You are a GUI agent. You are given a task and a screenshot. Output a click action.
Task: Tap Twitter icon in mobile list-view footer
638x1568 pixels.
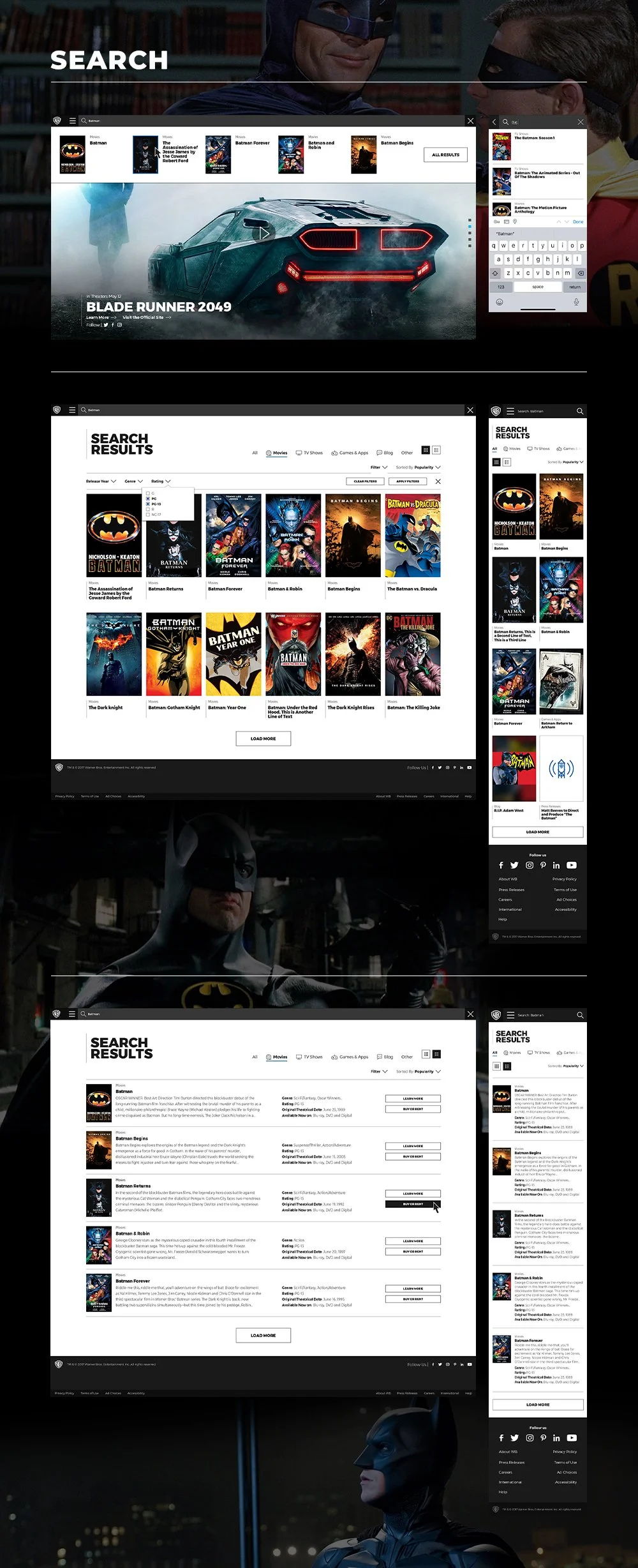pyautogui.click(x=514, y=1438)
